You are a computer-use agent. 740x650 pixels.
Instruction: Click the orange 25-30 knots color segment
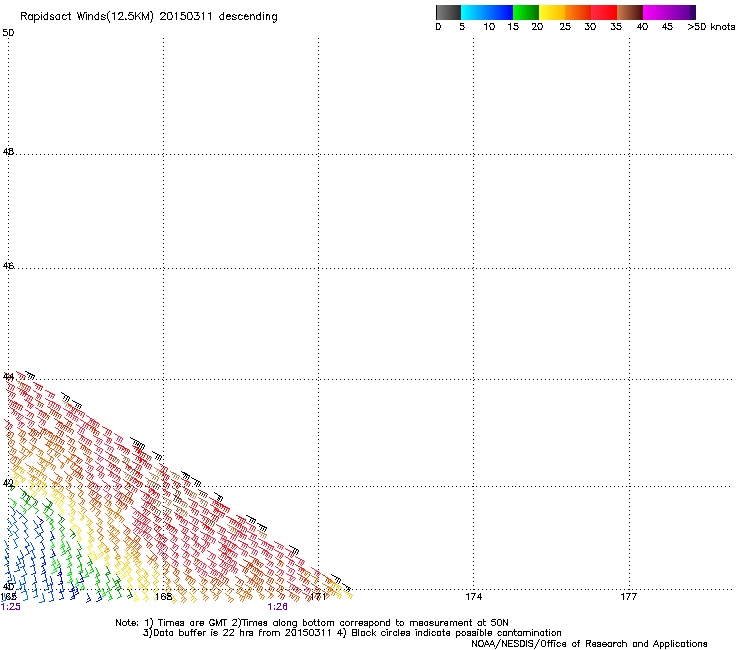click(x=578, y=12)
